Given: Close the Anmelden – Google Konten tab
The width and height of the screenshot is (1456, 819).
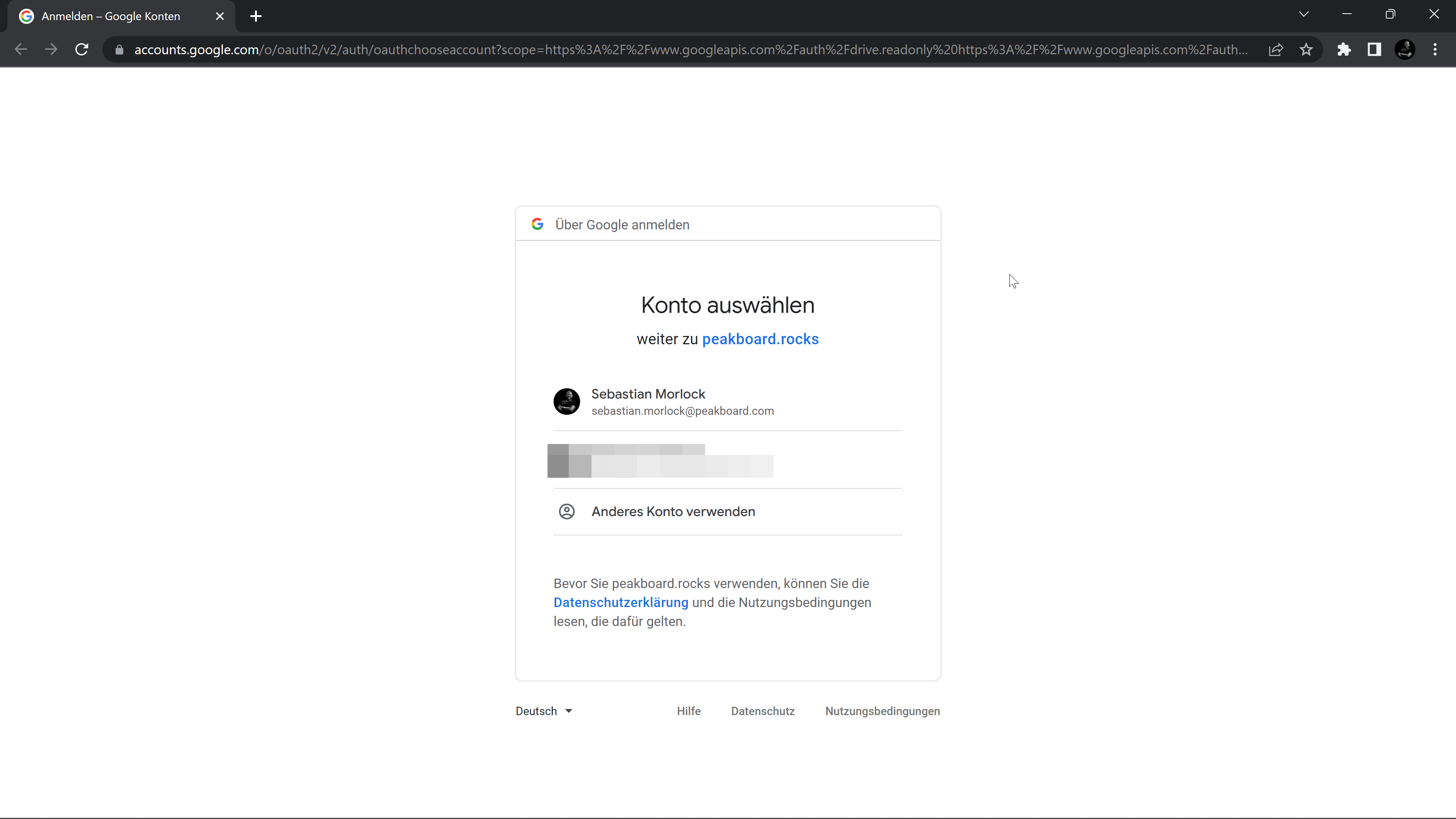Looking at the screenshot, I should tap(220, 16).
